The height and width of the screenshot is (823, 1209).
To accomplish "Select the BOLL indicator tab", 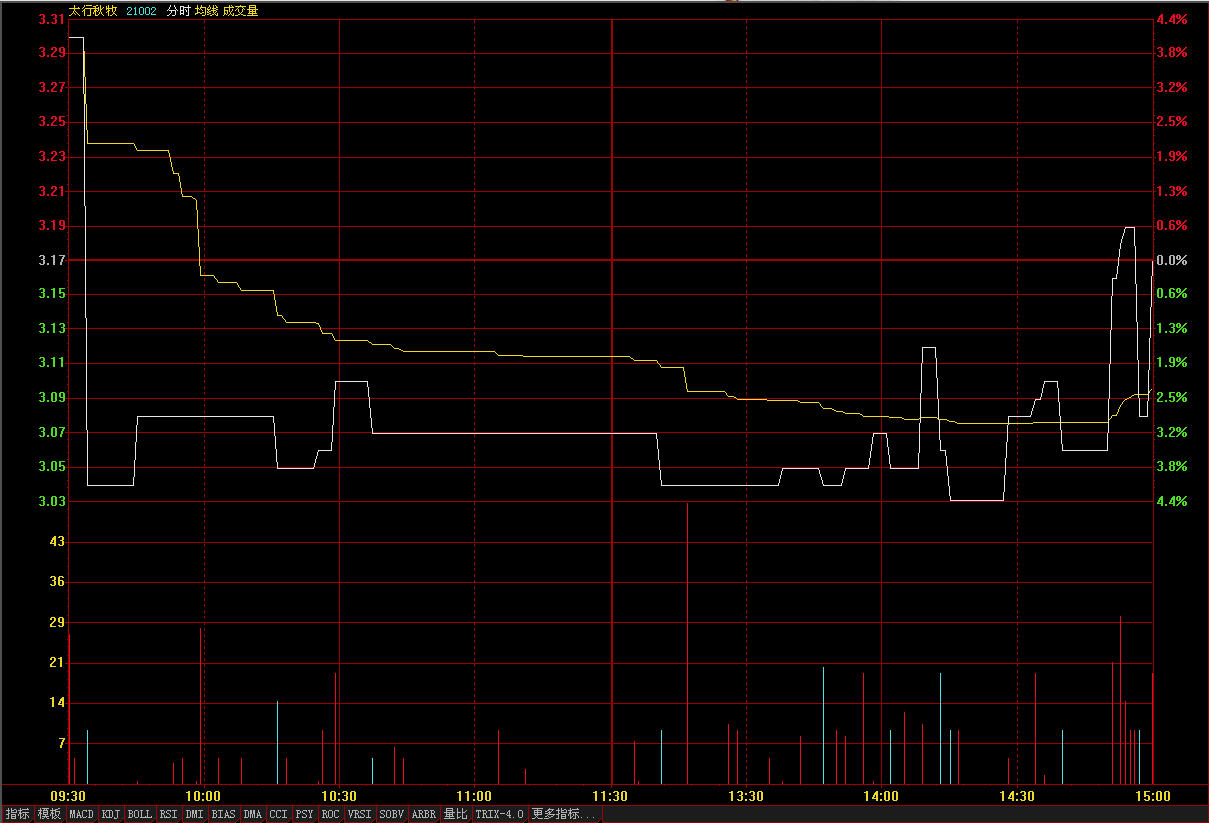I will [140, 814].
